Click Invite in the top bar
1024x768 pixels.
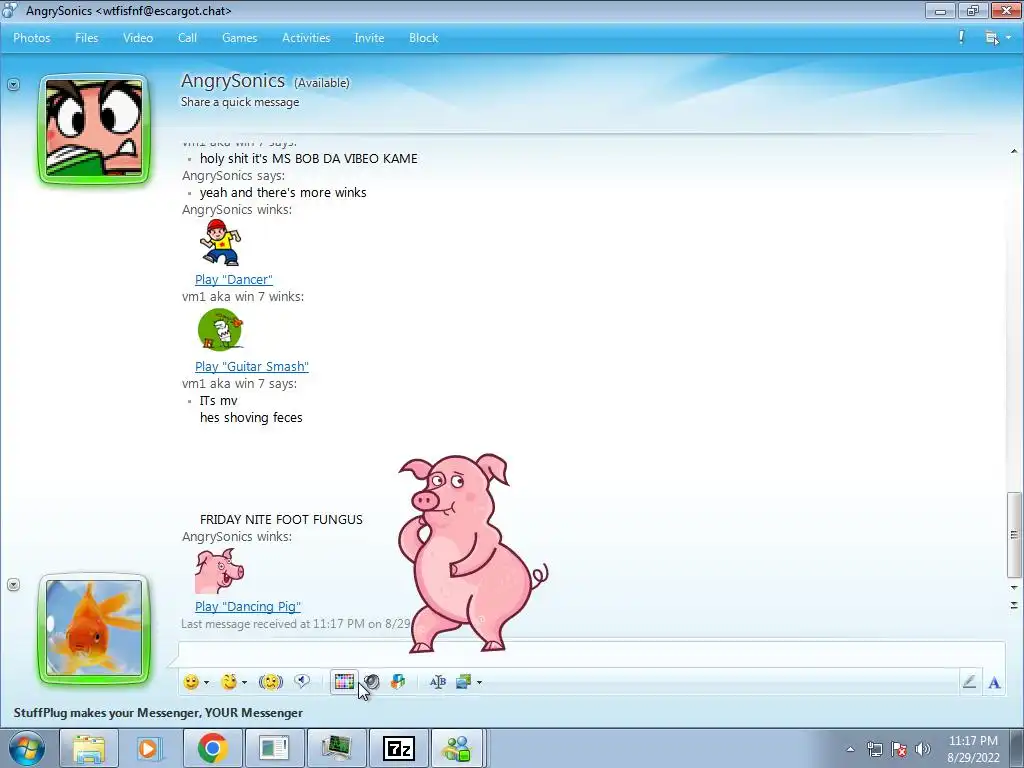pos(369,38)
